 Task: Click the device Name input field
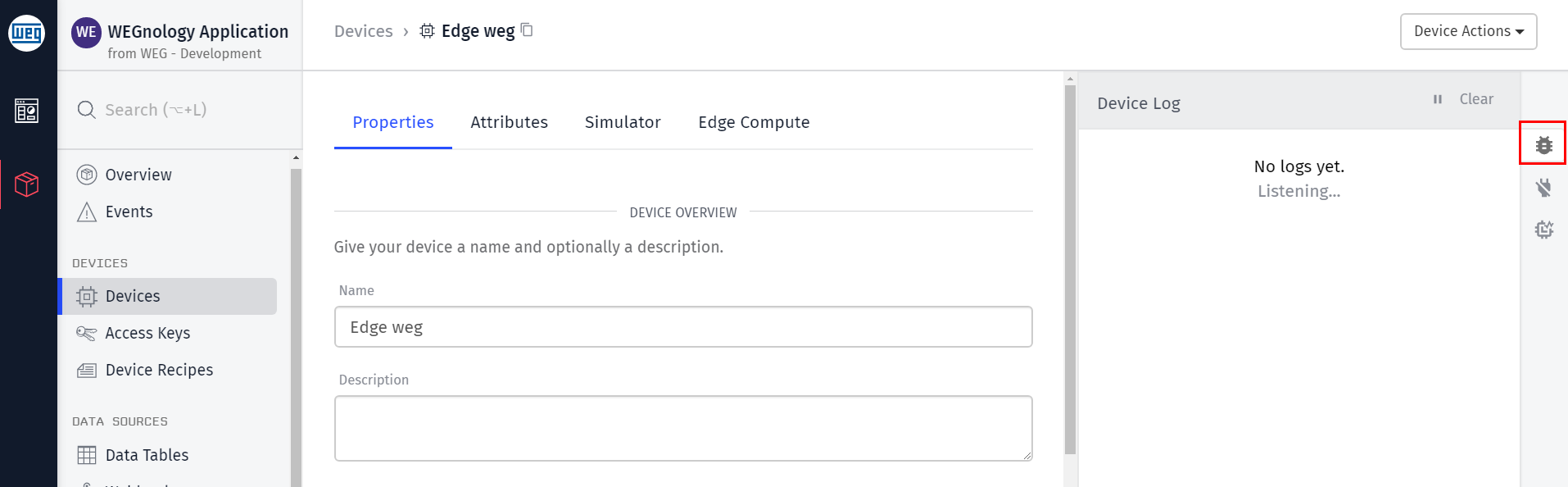click(x=683, y=327)
